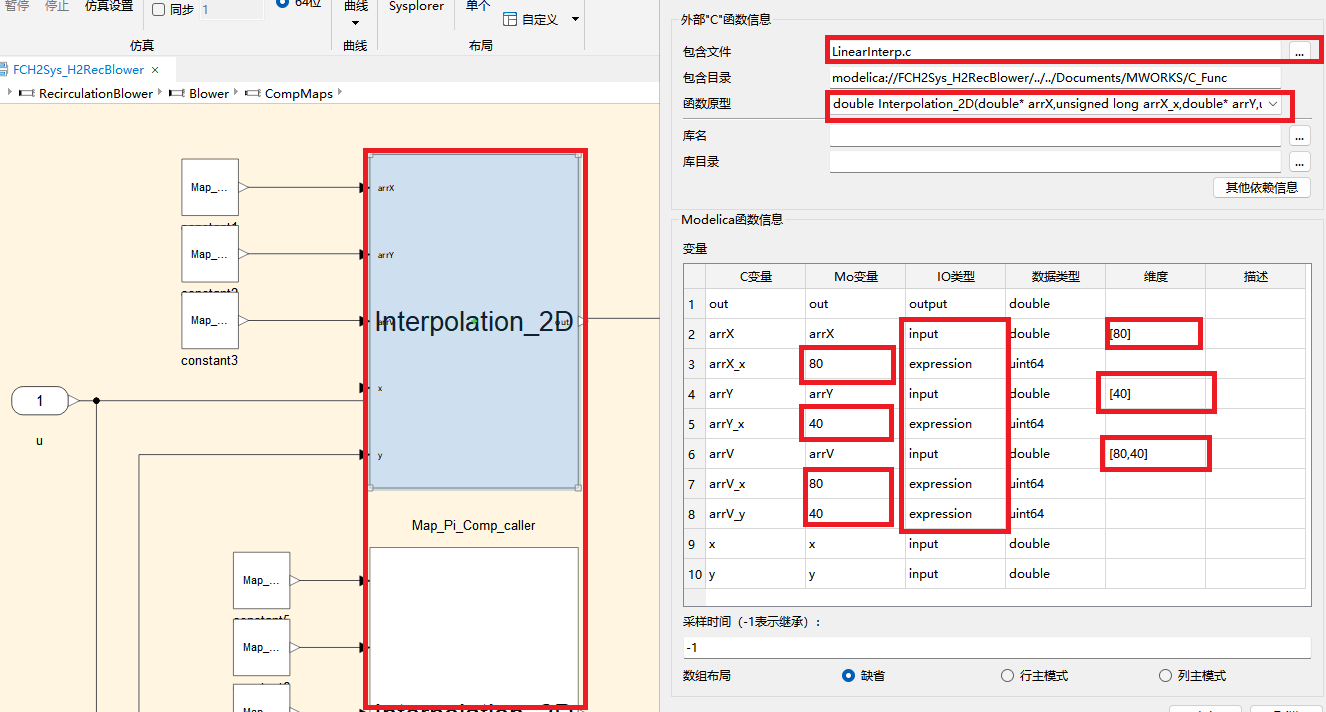Select 行主模式 array layout radio button
Image resolution: width=1326 pixels, height=712 pixels.
click(x=1007, y=676)
